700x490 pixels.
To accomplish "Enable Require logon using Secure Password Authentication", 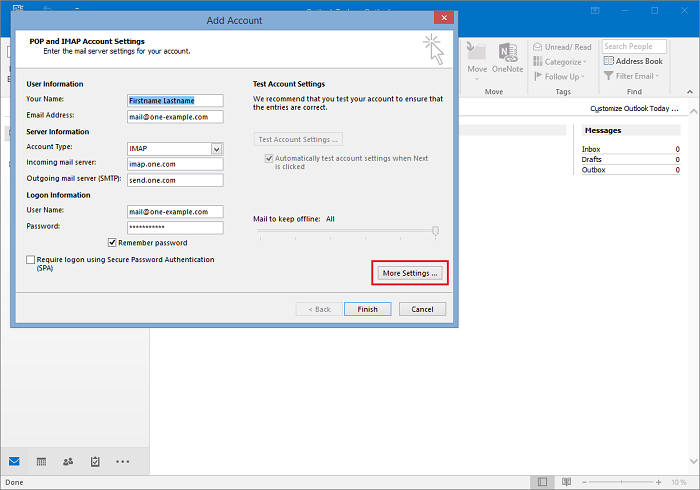I will point(30,260).
